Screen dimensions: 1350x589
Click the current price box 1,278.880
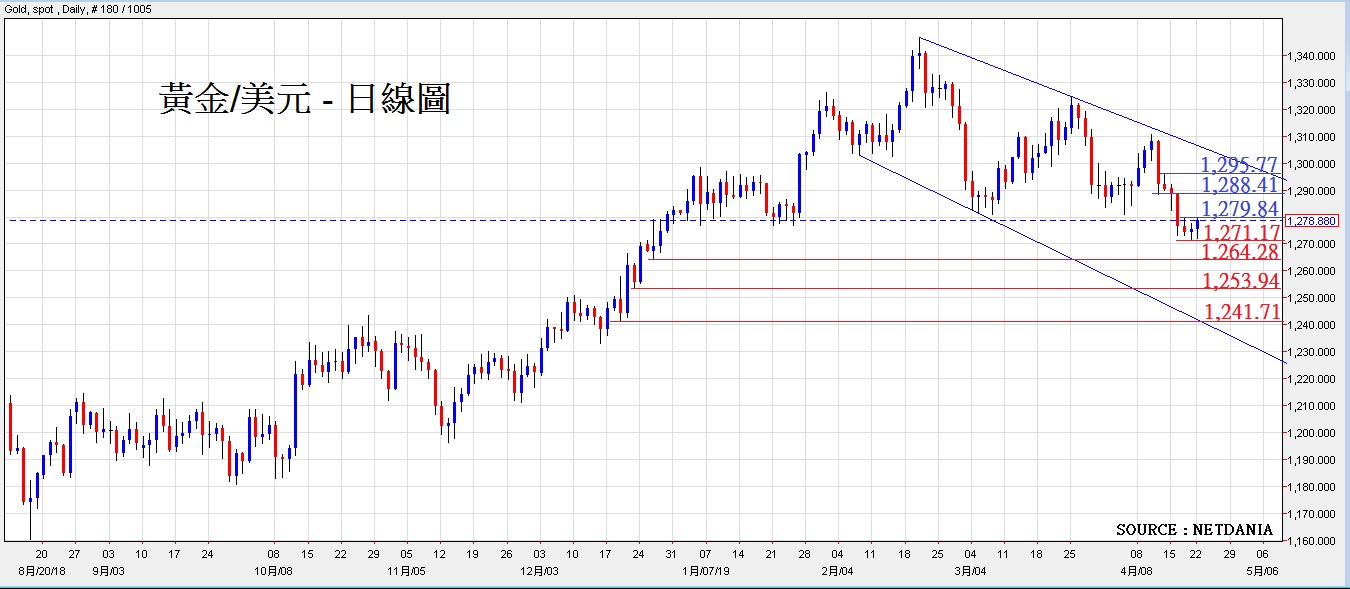pyautogui.click(x=1314, y=220)
